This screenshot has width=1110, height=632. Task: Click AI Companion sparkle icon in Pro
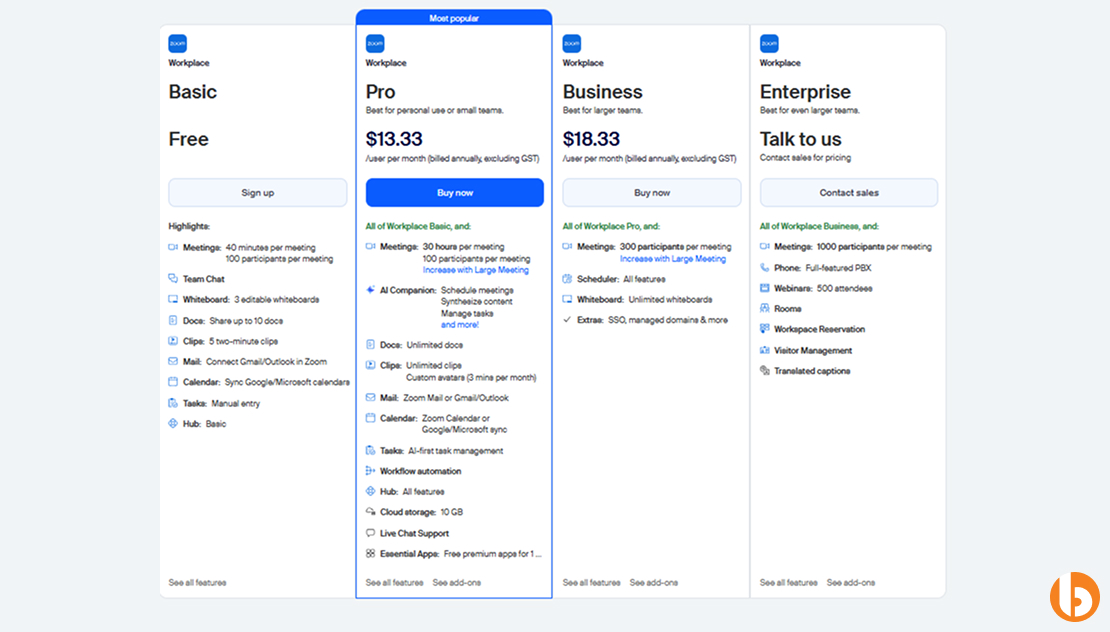370,289
